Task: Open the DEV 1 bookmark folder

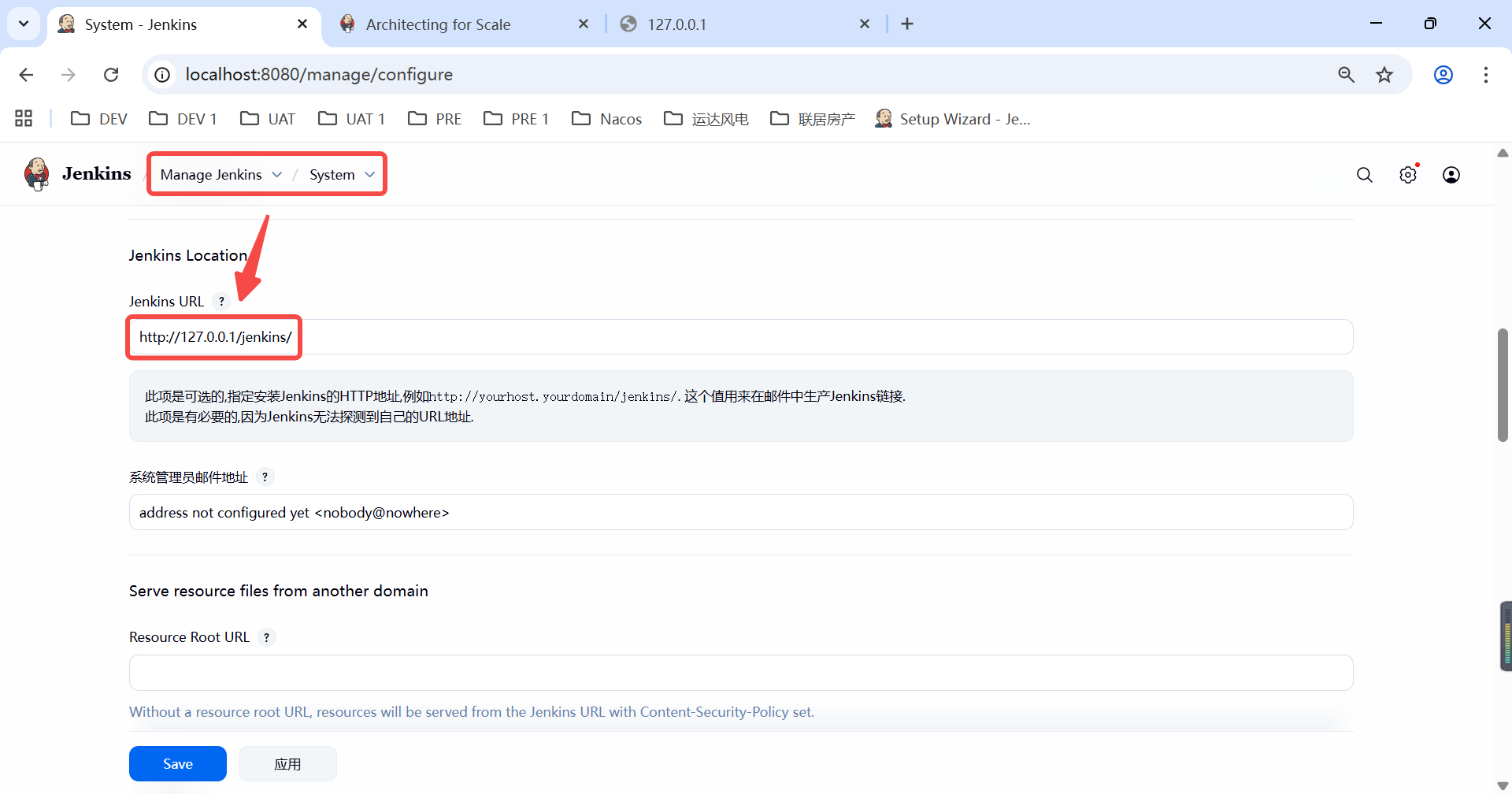Action: [183, 119]
